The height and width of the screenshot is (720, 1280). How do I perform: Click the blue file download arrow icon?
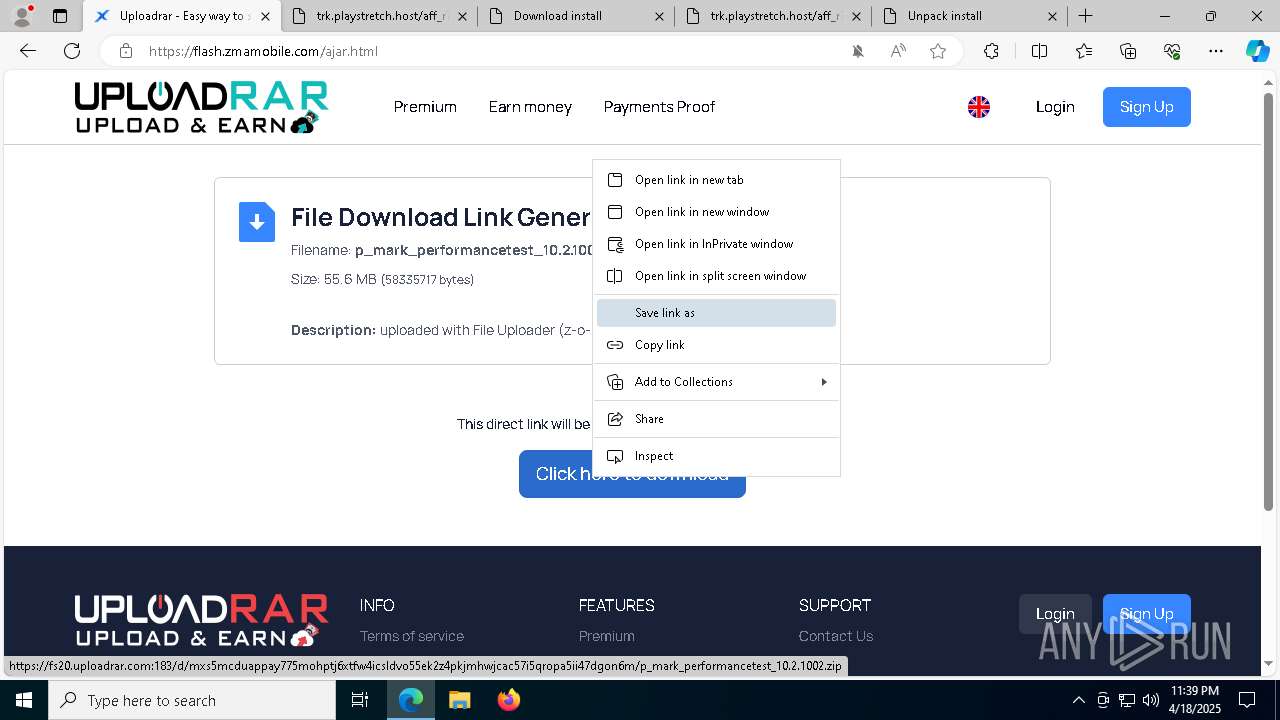[x=257, y=222]
